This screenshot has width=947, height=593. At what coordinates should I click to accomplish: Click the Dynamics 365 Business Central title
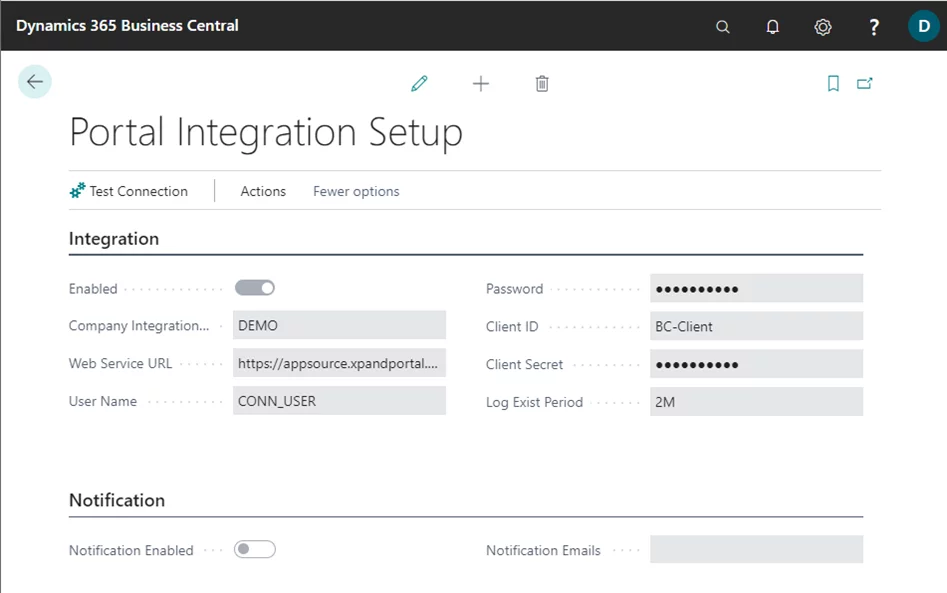[127, 25]
